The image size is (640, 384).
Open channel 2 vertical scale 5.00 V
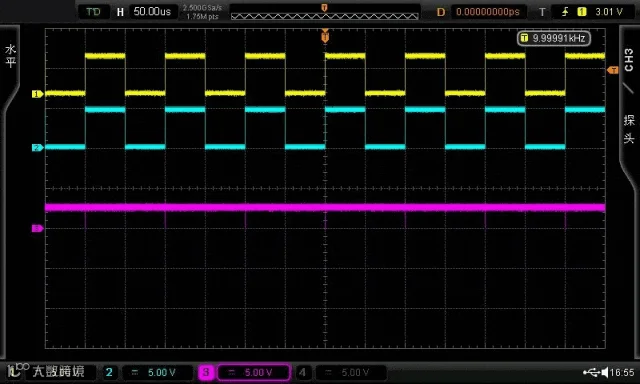(x=158, y=372)
